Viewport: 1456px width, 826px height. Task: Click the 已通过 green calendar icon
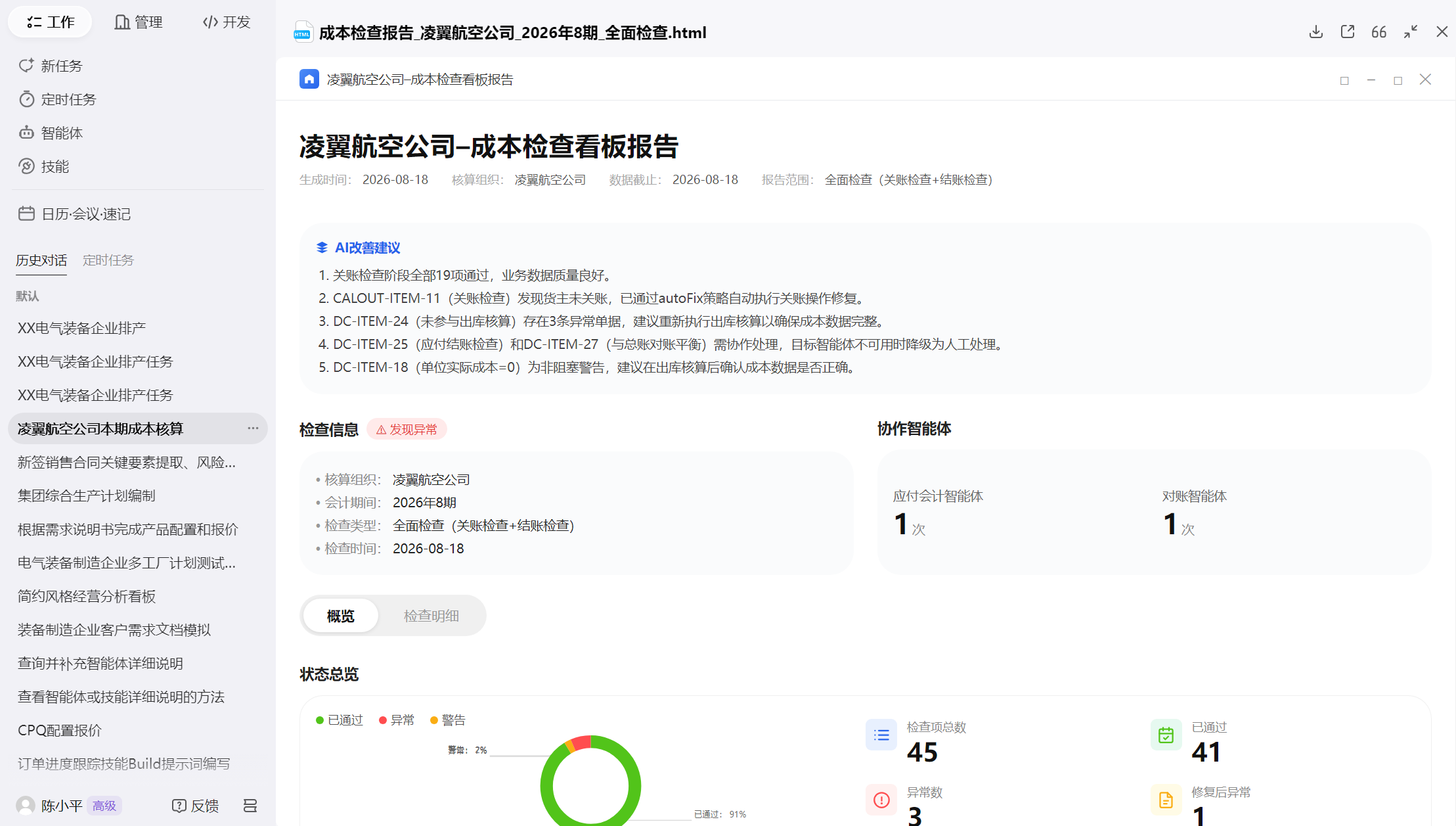[1166, 735]
